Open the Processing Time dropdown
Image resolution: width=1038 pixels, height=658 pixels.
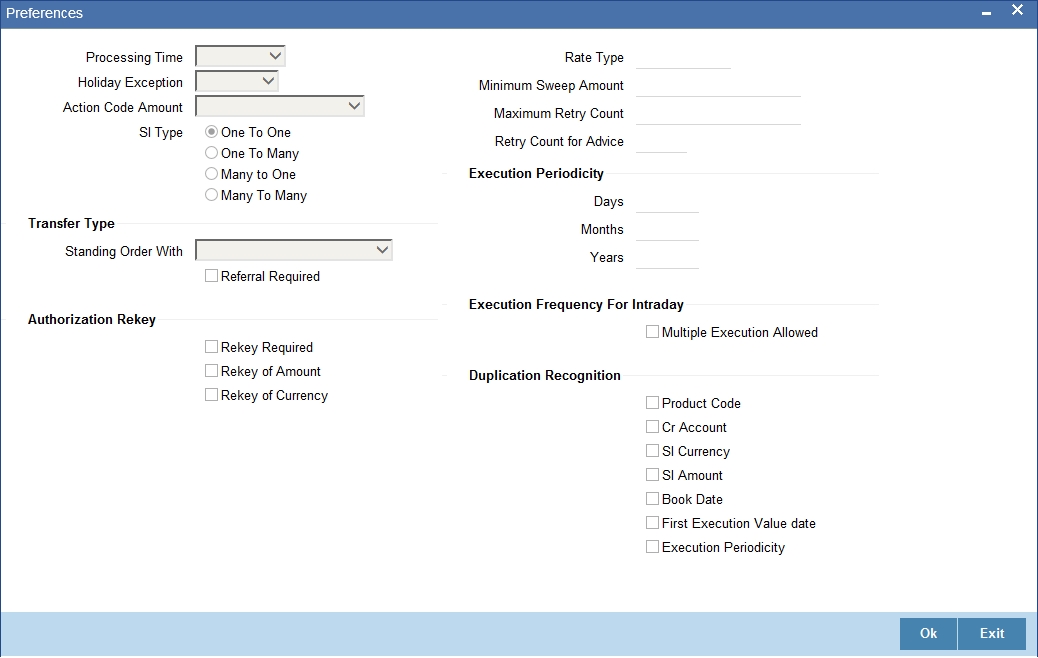240,57
